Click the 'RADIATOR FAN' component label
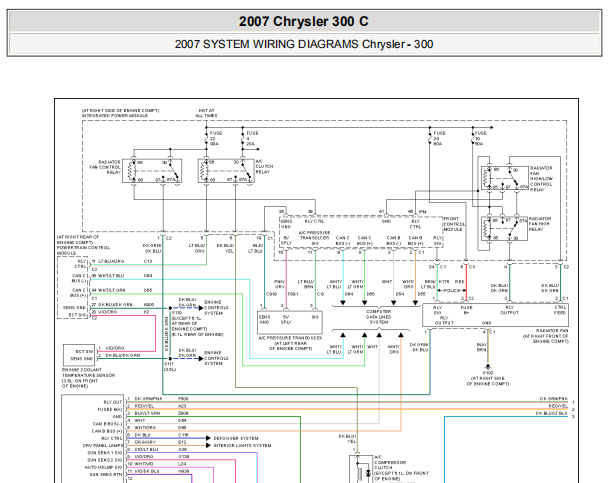 pos(552,331)
